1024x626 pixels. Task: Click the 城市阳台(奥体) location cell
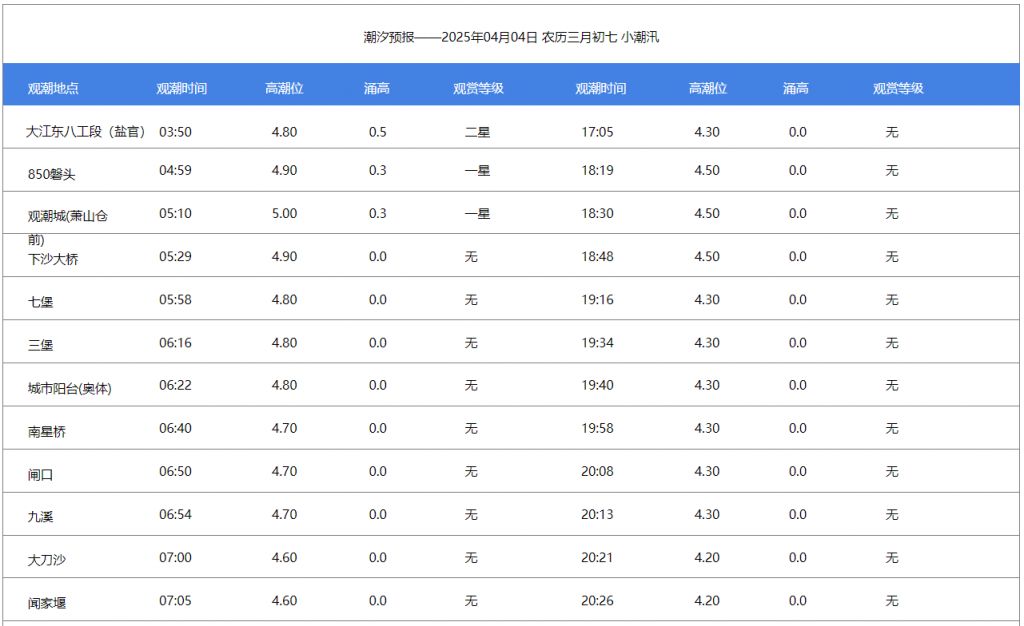tap(70, 388)
